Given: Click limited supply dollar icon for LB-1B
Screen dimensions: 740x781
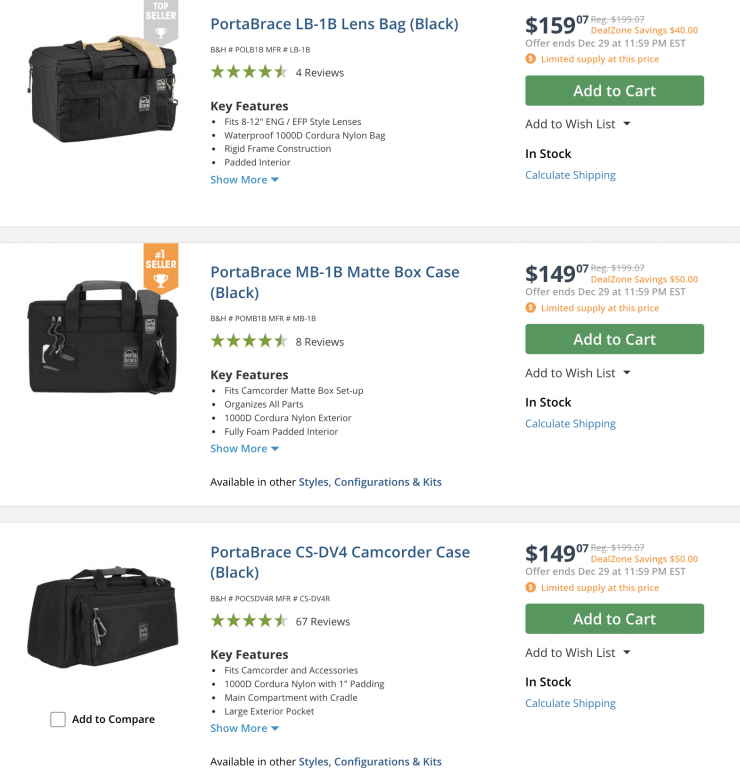Looking at the screenshot, I should (531, 59).
